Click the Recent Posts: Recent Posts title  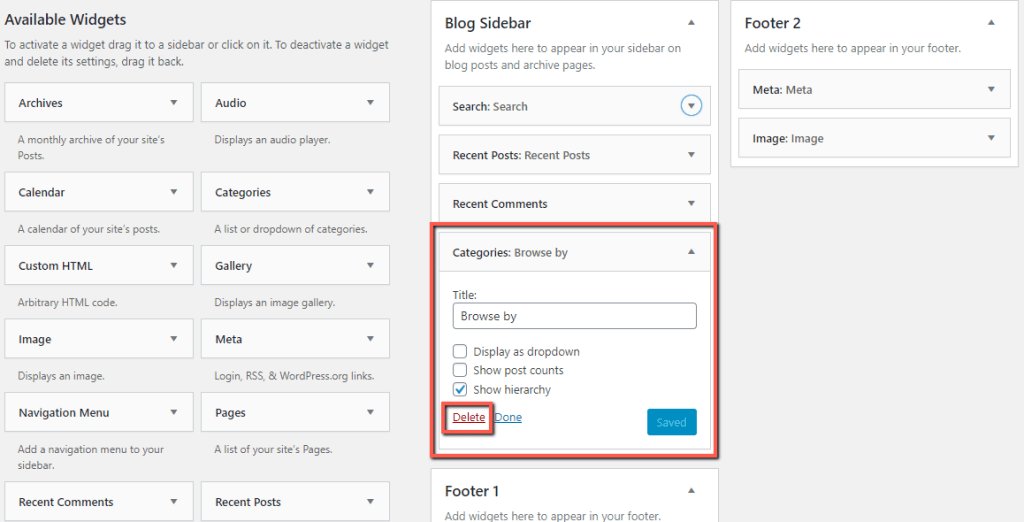coord(521,155)
